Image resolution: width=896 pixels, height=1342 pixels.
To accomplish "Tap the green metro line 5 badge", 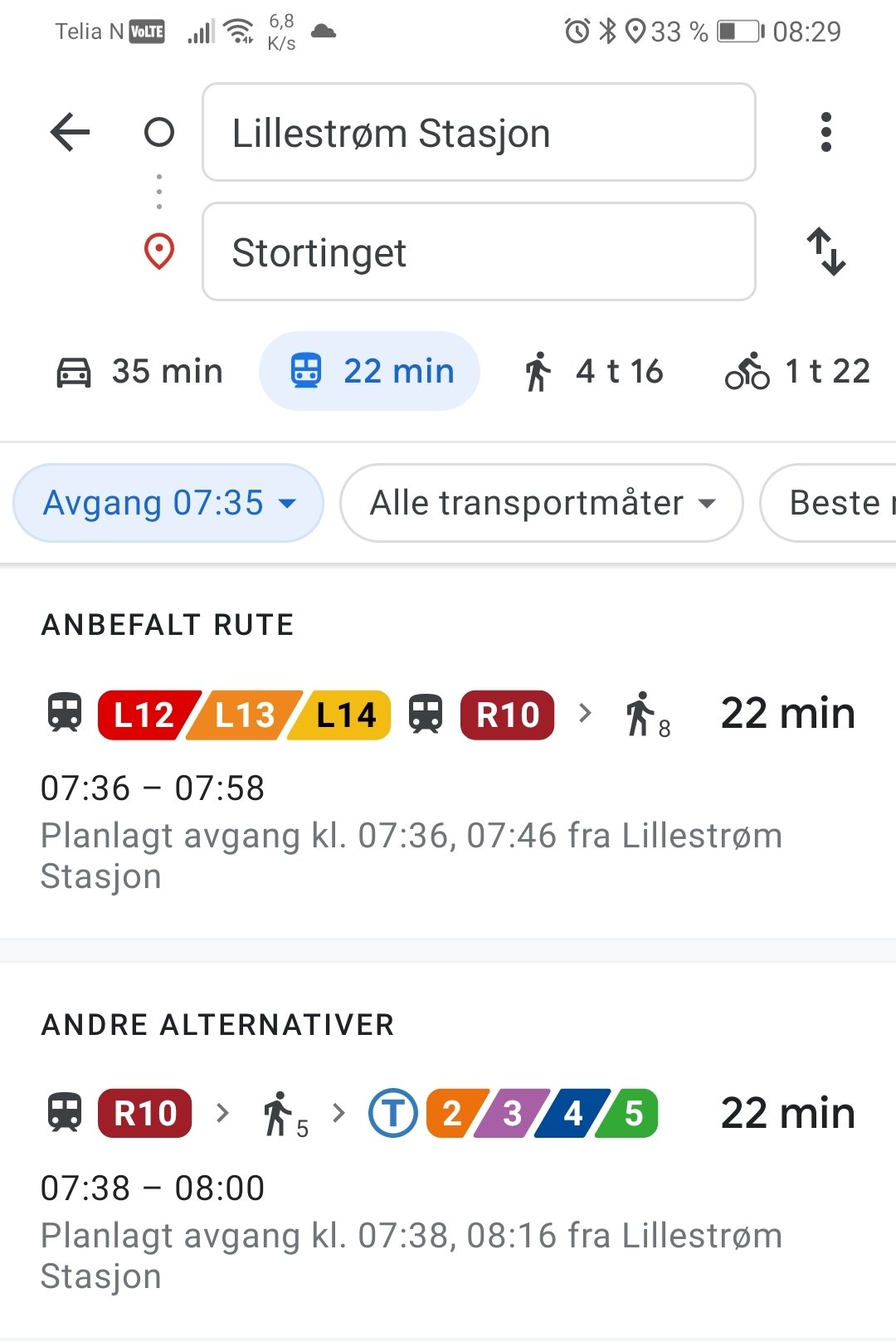I will (x=631, y=1113).
